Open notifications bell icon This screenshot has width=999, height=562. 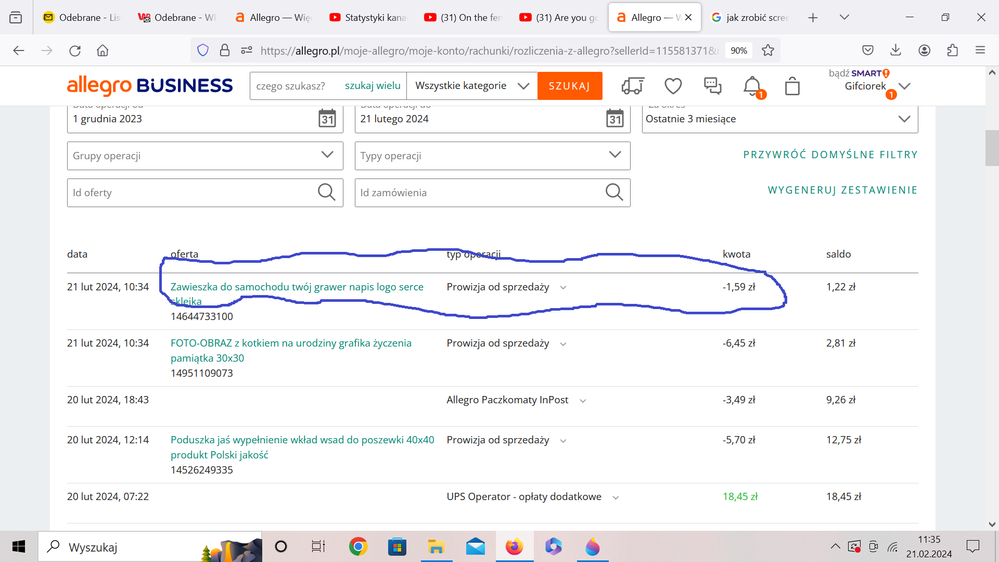[x=753, y=87]
